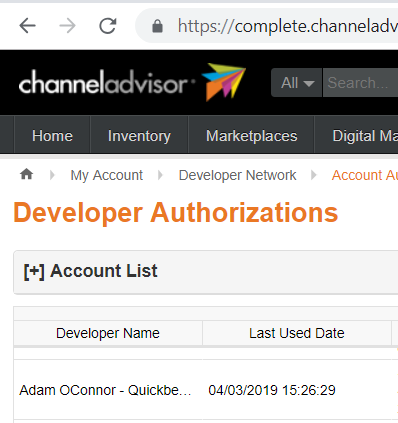This screenshot has width=398, height=423.
Task: Select the Adam OConnor - Quickbe... row
Action: pos(206,390)
